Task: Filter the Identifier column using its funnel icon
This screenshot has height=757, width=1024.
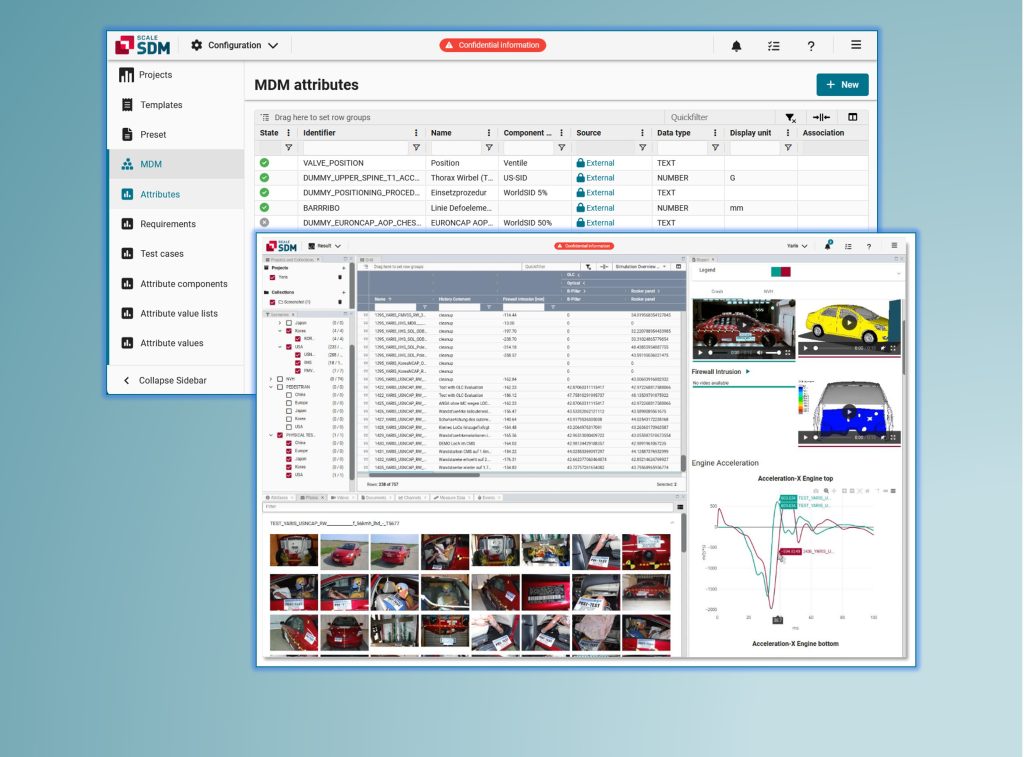Action: [416, 147]
